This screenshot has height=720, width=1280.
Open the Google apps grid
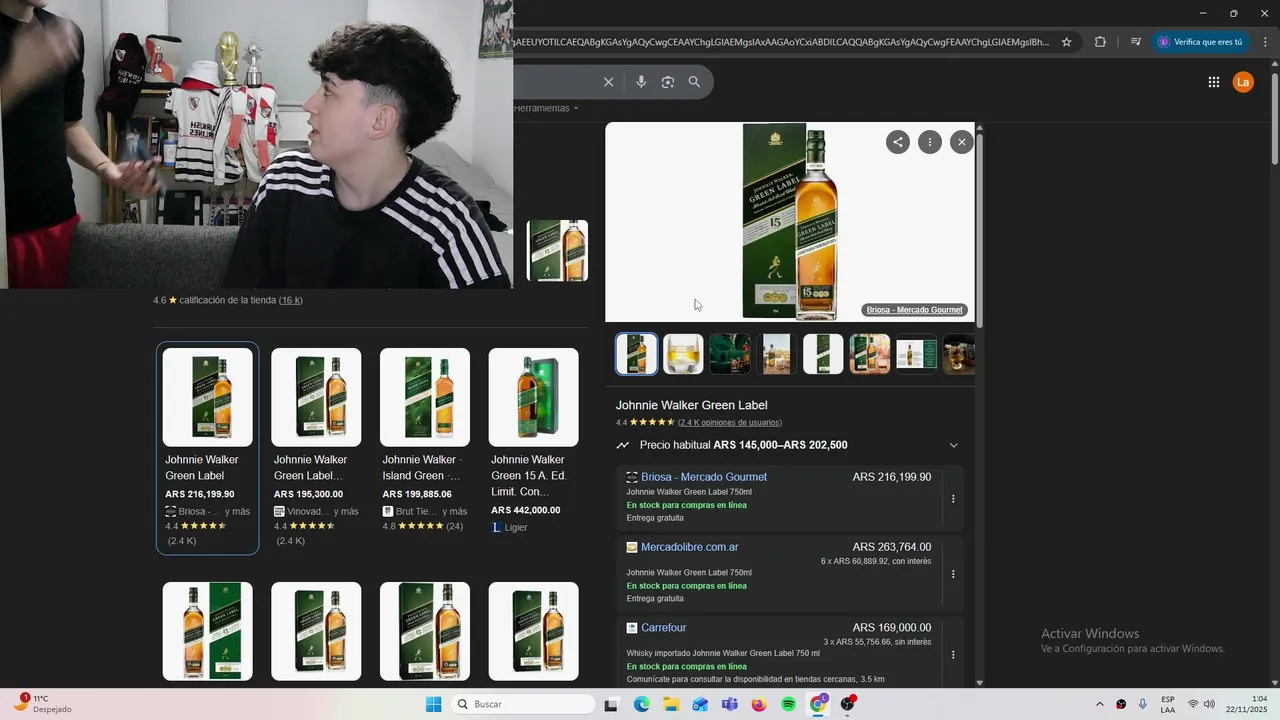(x=1214, y=82)
